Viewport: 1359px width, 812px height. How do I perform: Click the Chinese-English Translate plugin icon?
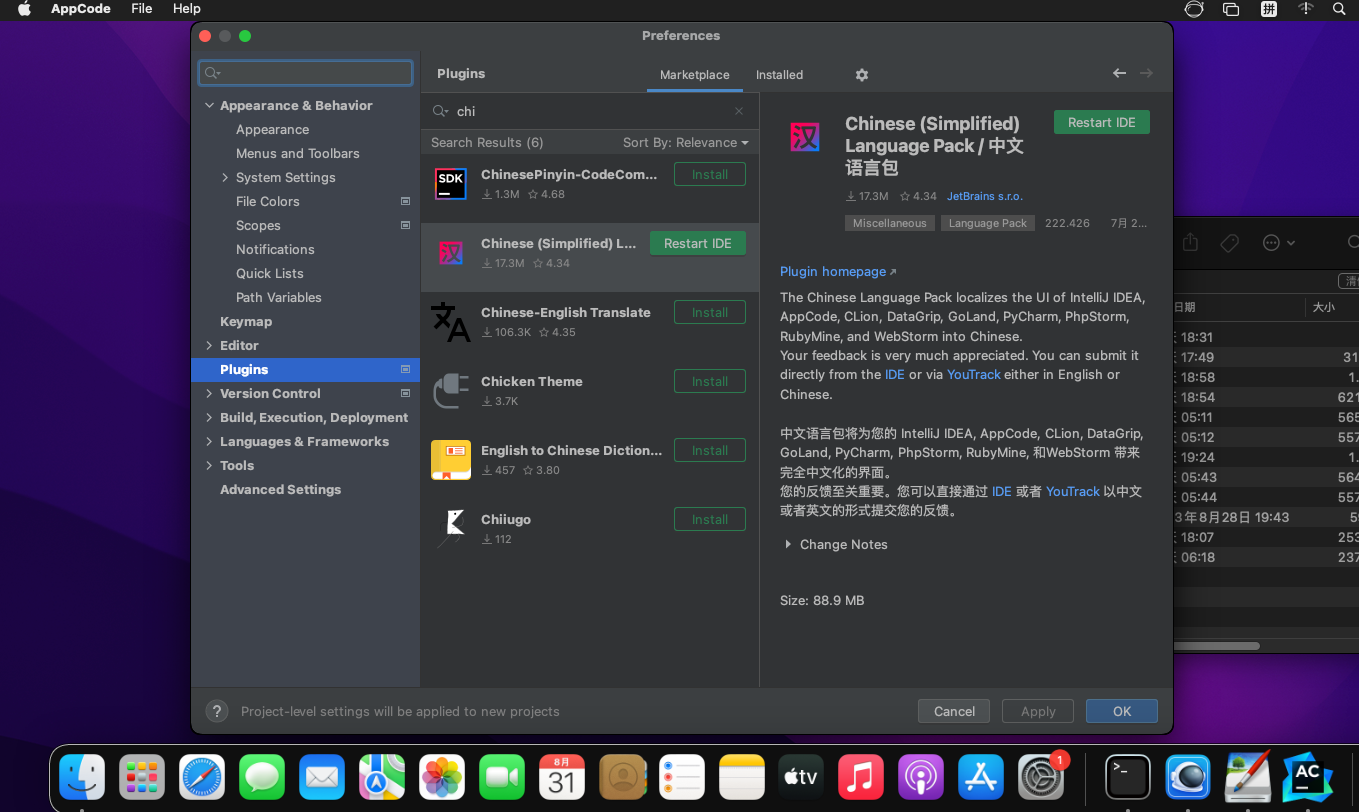click(x=451, y=322)
